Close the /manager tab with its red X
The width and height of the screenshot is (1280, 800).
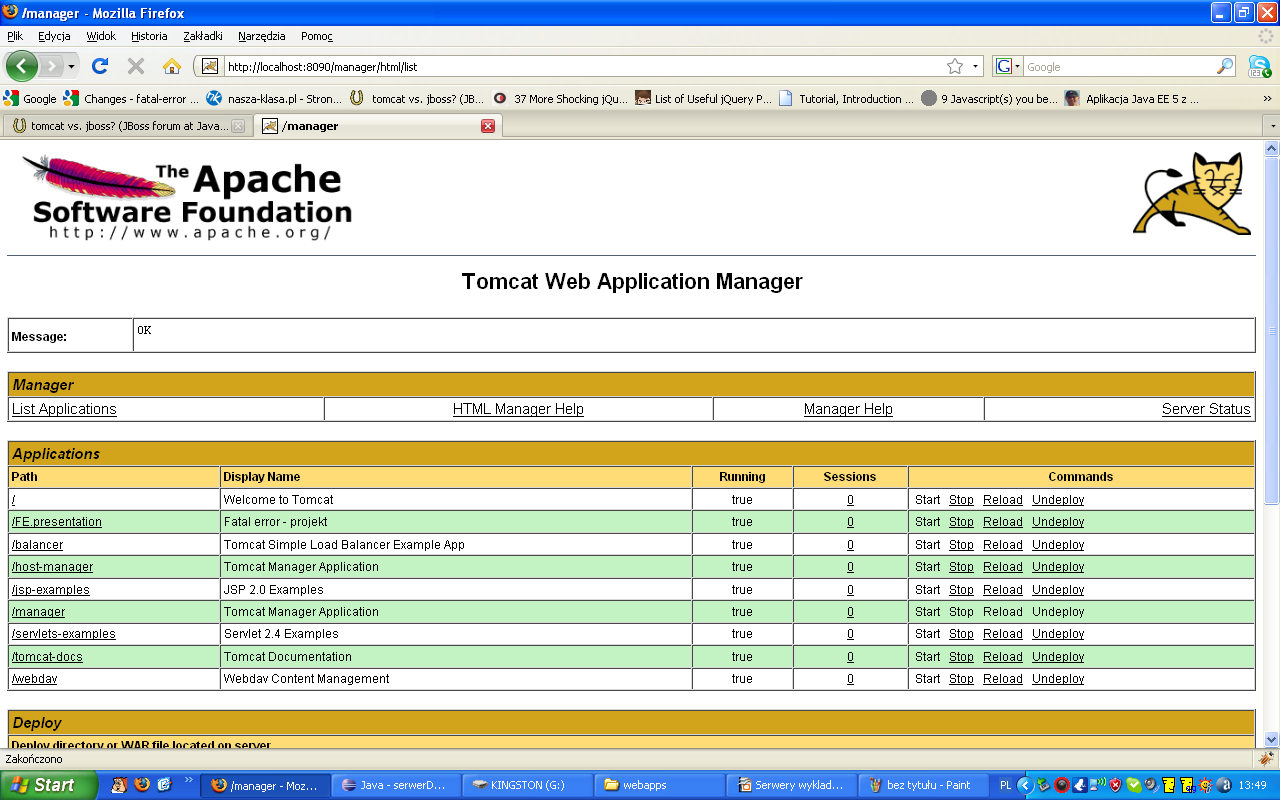tap(488, 126)
